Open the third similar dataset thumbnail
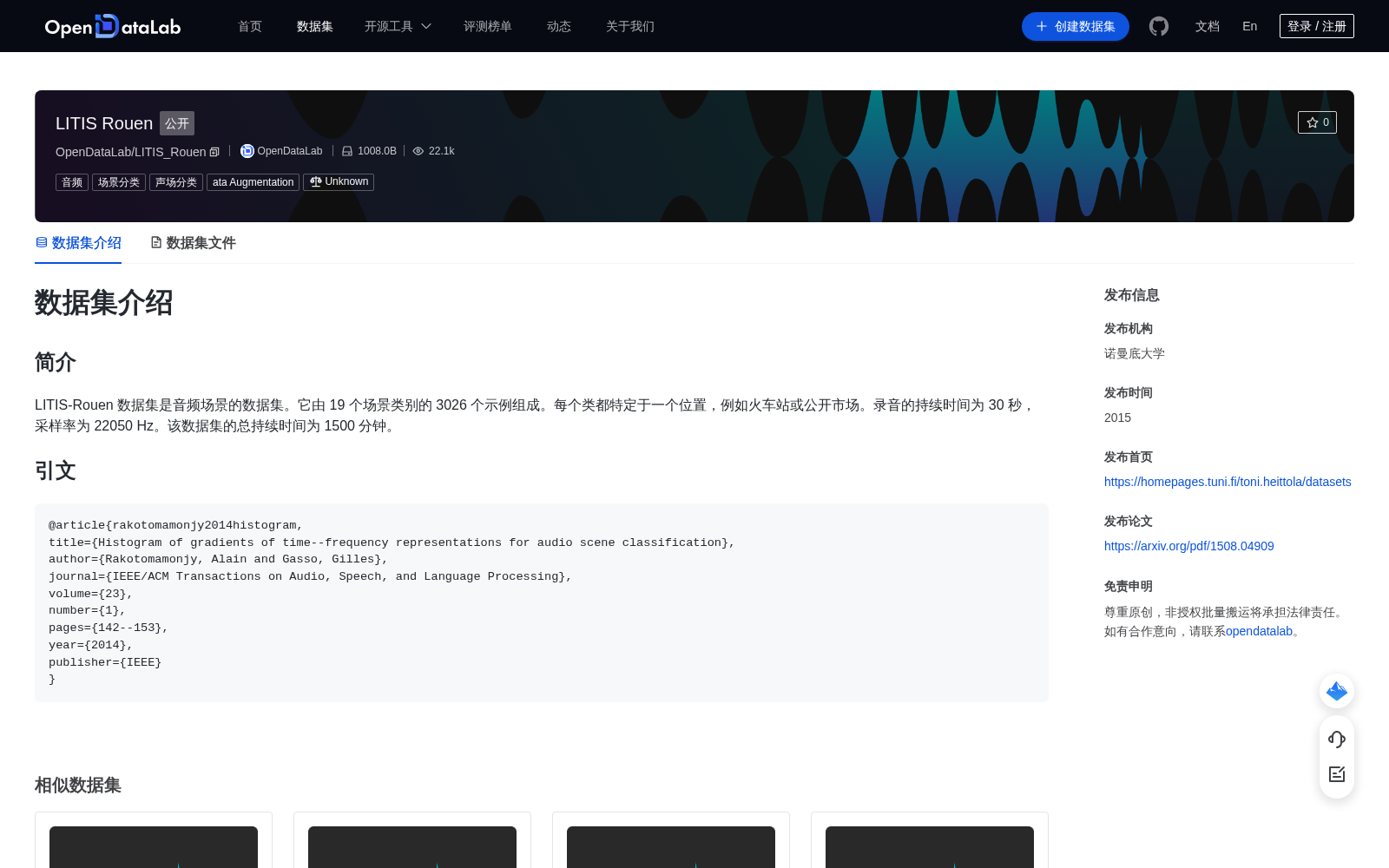The width and height of the screenshot is (1389, 868). (671, 847)
